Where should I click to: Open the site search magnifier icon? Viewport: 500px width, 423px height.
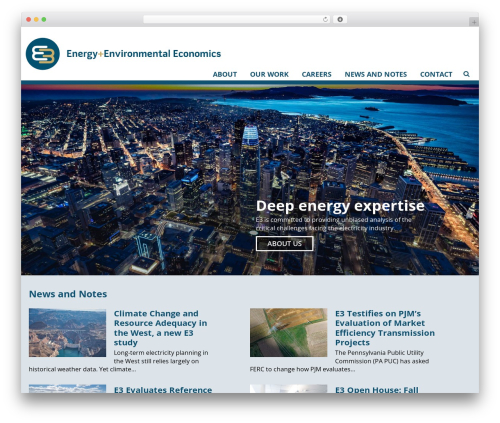tap(466, 74)
